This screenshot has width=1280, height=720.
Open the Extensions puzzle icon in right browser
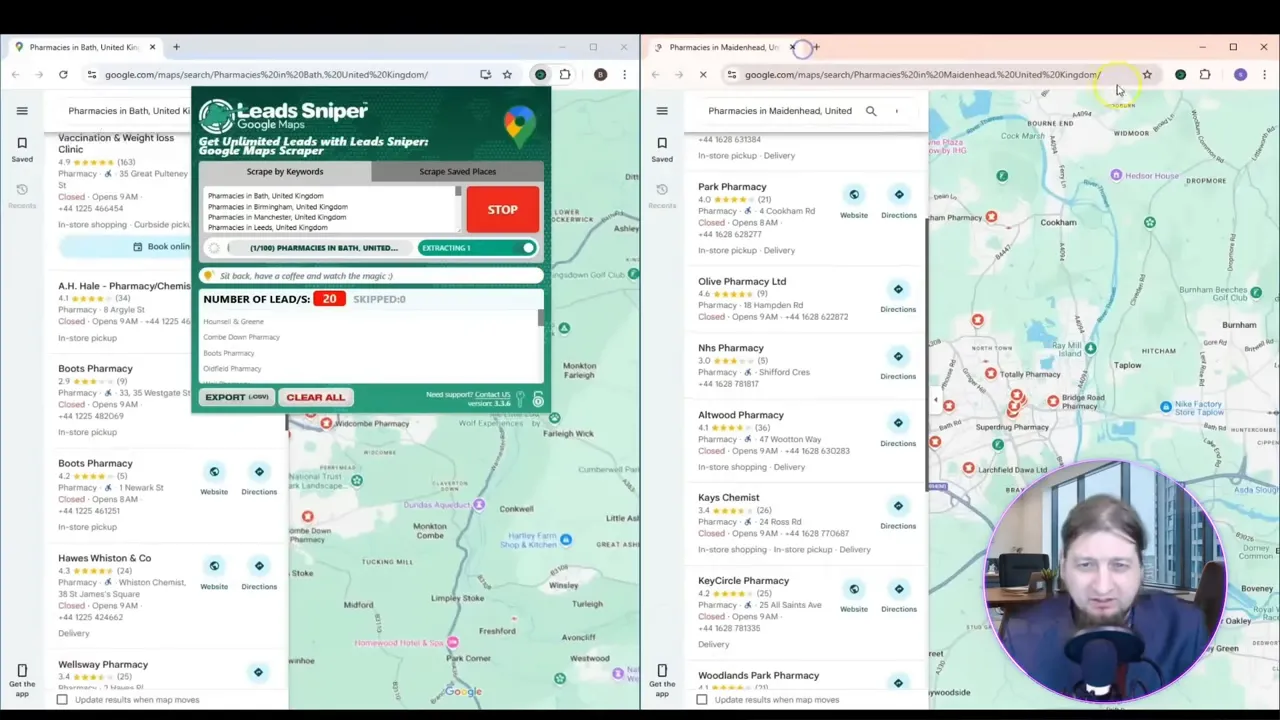[1205, 74]
